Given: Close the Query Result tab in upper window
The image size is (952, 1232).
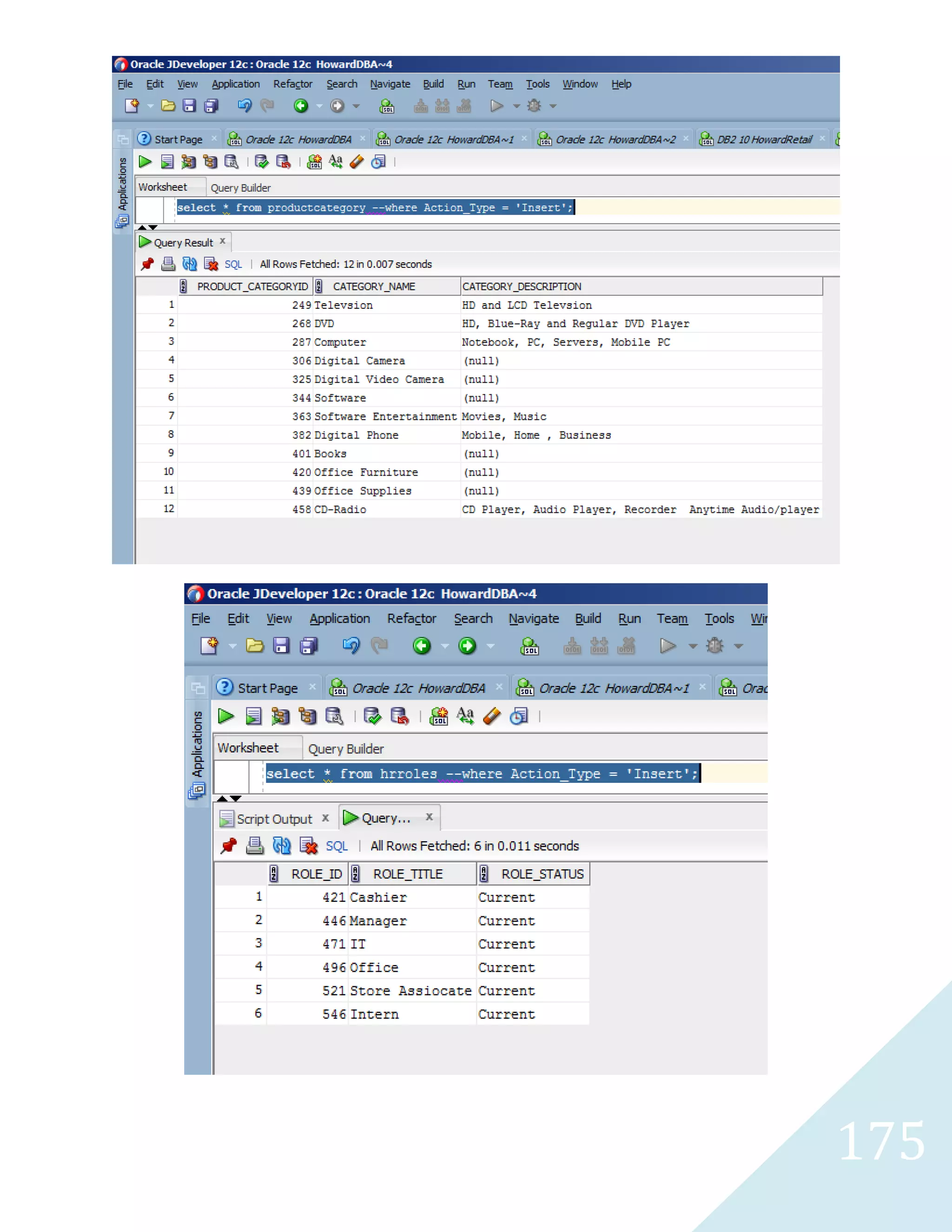Looking at the screenshot, I should (223, 241).
